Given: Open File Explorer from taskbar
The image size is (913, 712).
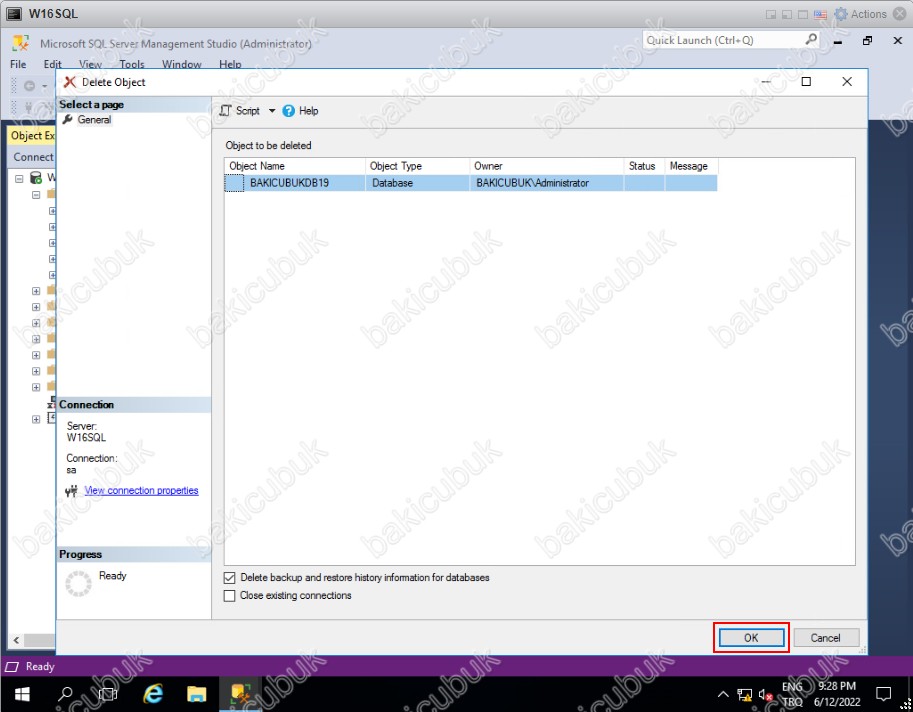Looking at the screenshot, I should pos(196,694).
